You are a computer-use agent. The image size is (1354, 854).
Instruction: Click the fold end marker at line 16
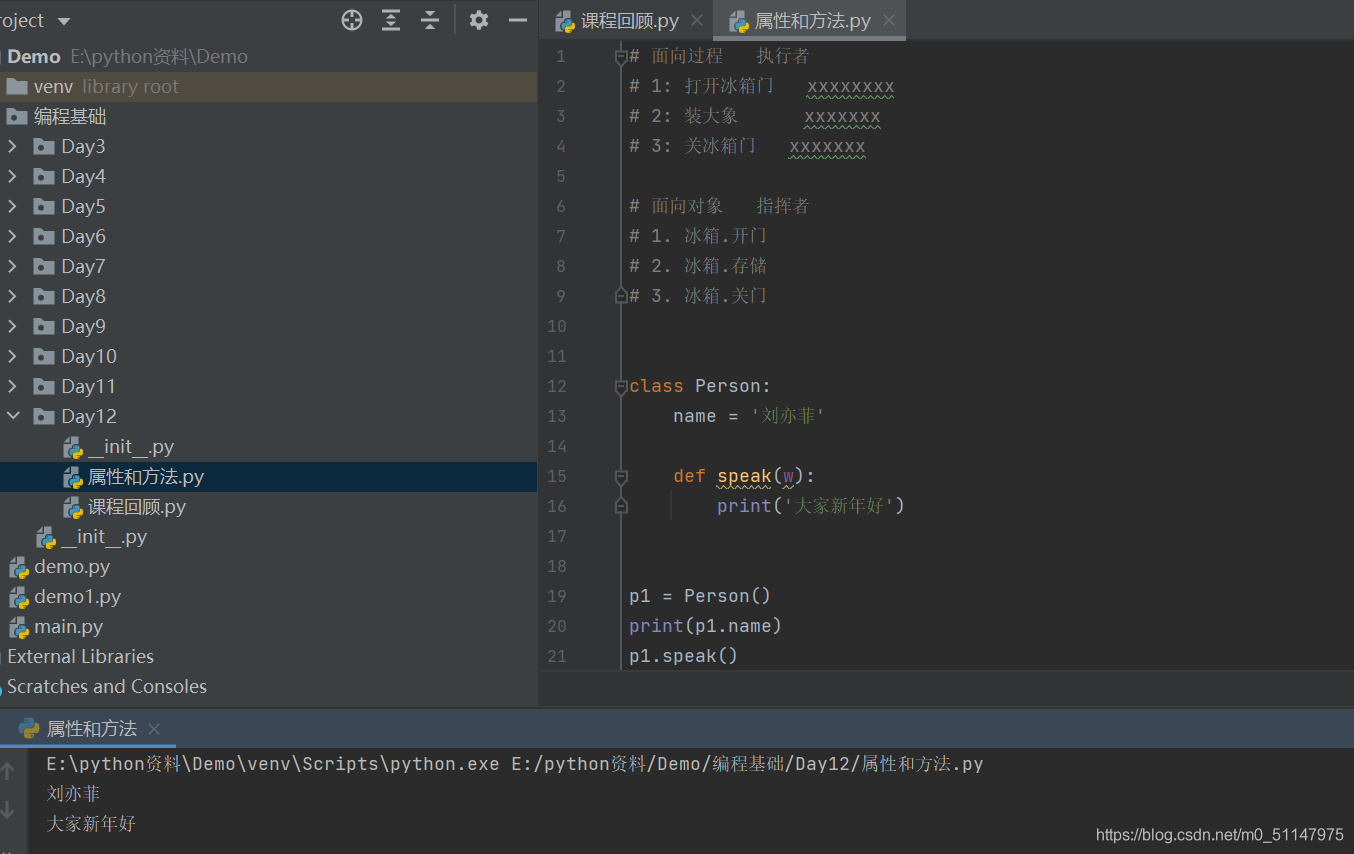(621, 506)
